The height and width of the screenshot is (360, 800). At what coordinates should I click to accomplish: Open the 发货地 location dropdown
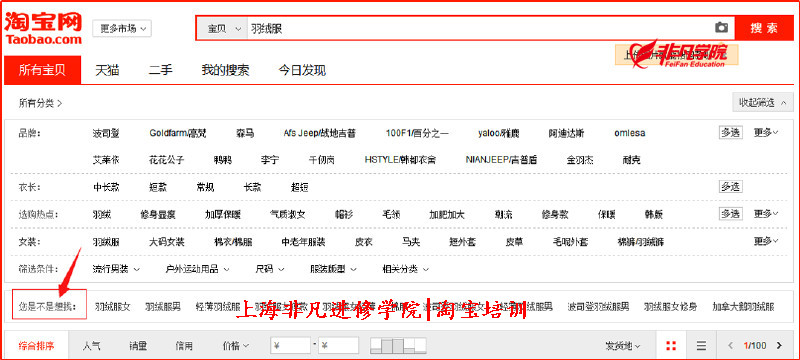tap(622, 346)
